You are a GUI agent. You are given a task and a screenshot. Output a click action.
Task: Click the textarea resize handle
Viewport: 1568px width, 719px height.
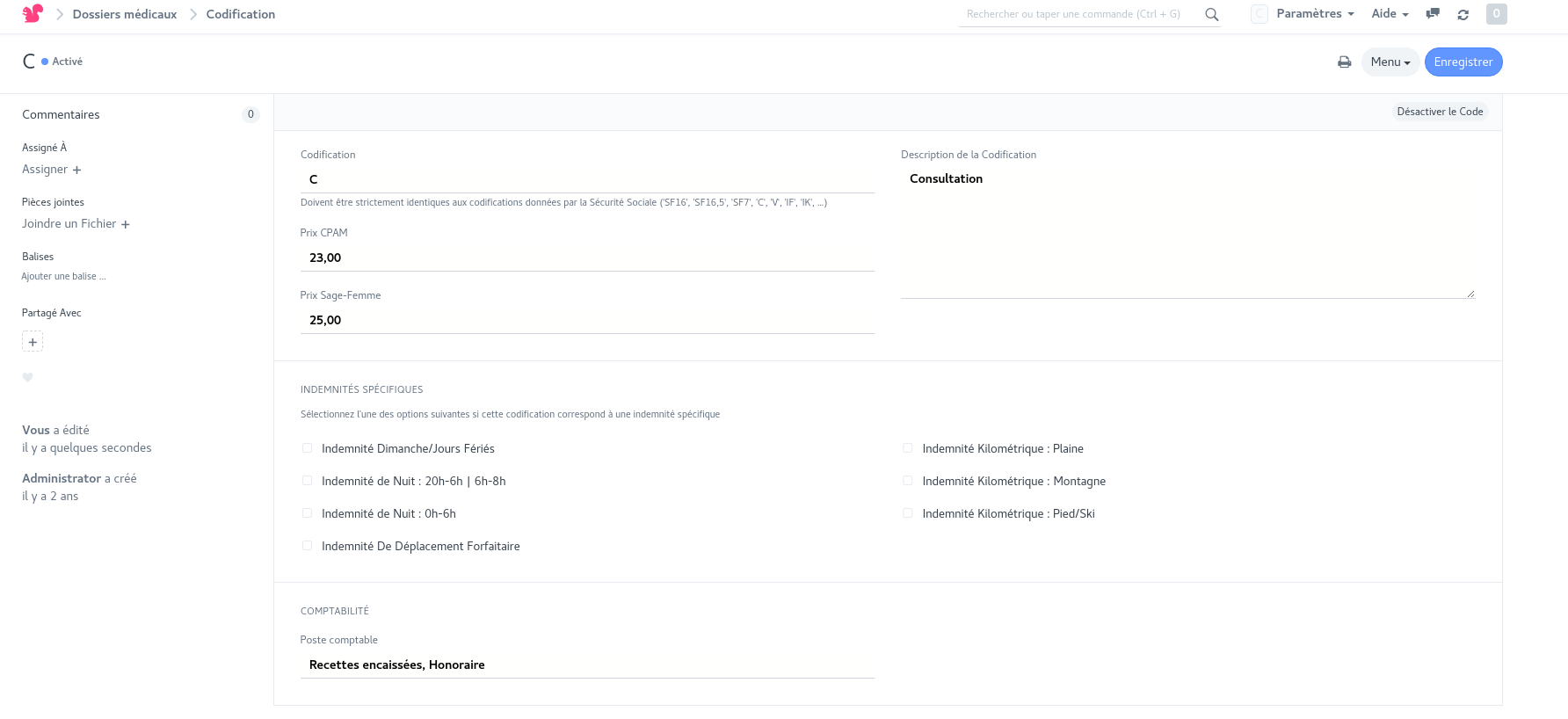tap(1470, 294)
